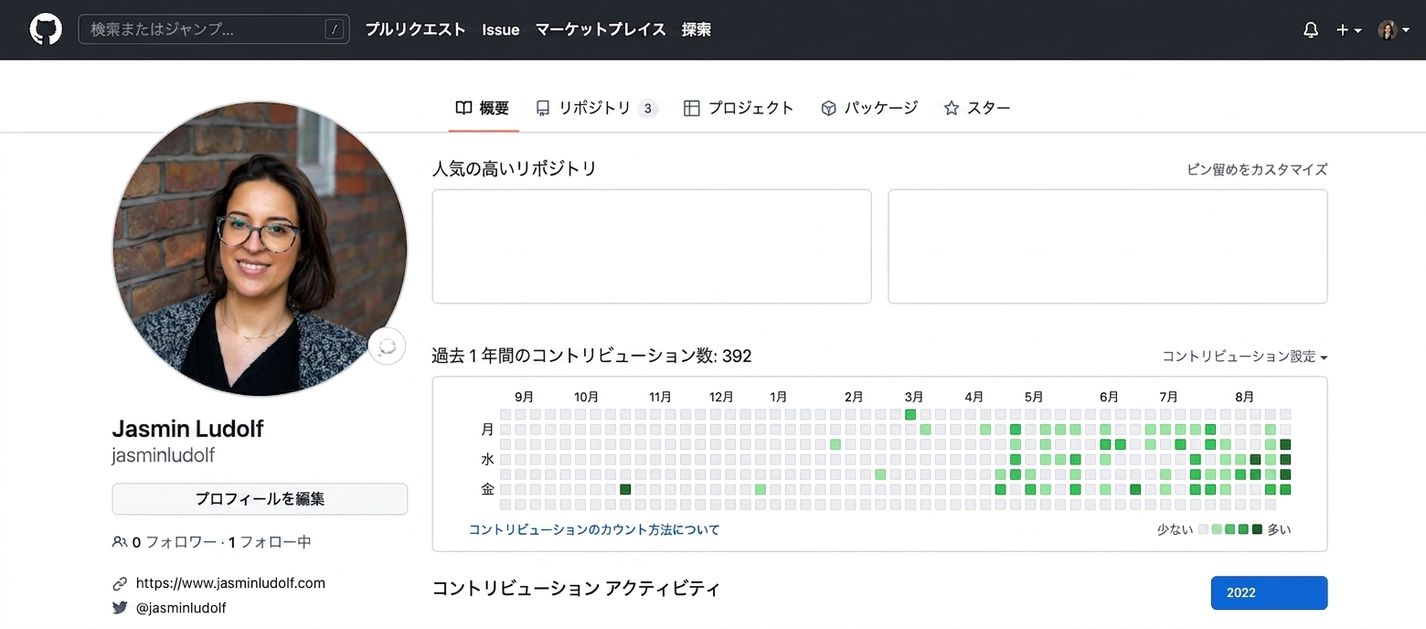The image size is (1426, 629).
Task: Click the book icon on 概要 tab
Action: 464,108
